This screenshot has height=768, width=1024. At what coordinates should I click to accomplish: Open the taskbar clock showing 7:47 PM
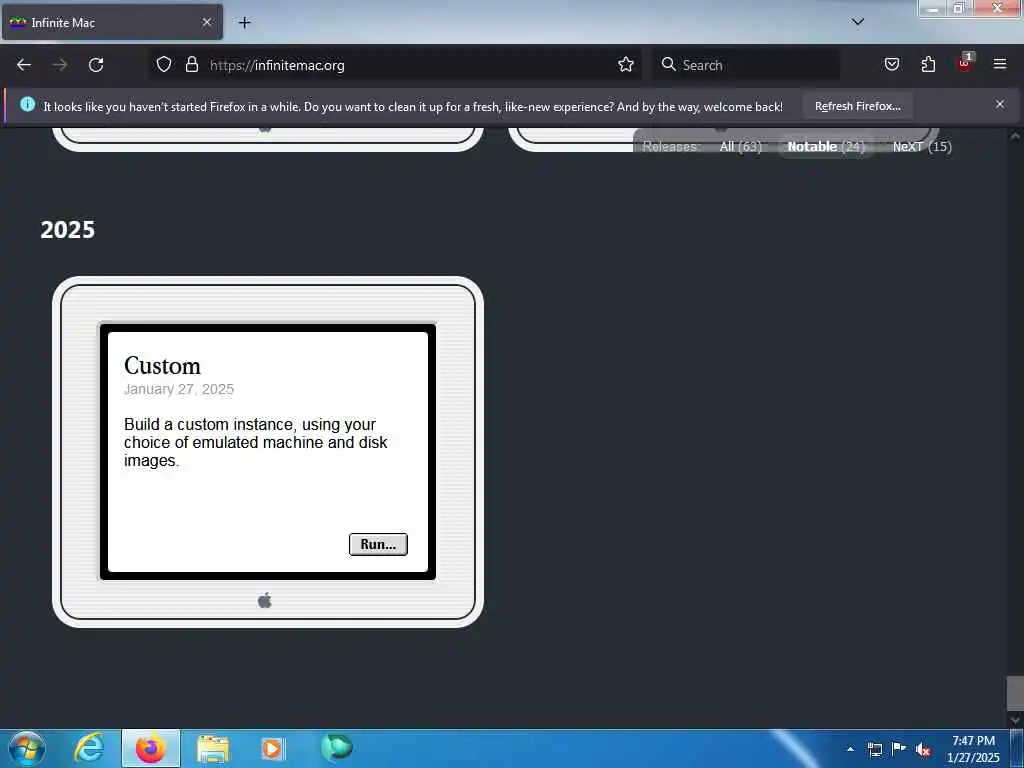[x=973, y=748]
